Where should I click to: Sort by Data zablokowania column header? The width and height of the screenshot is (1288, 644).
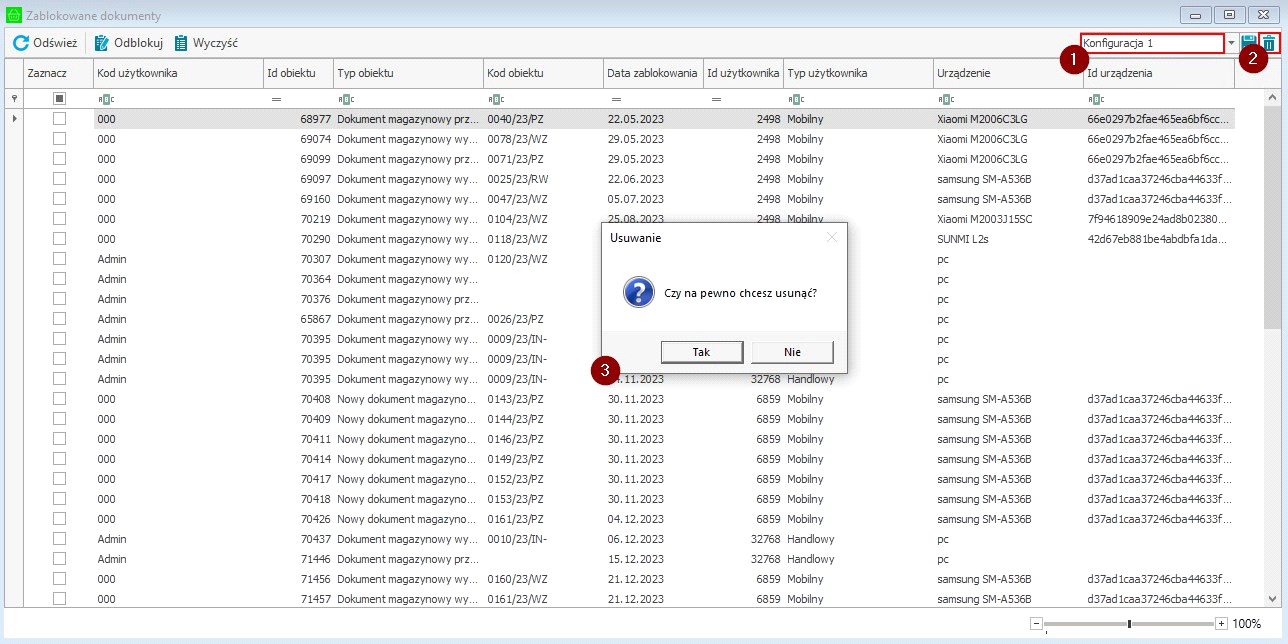tap(653, 74)
